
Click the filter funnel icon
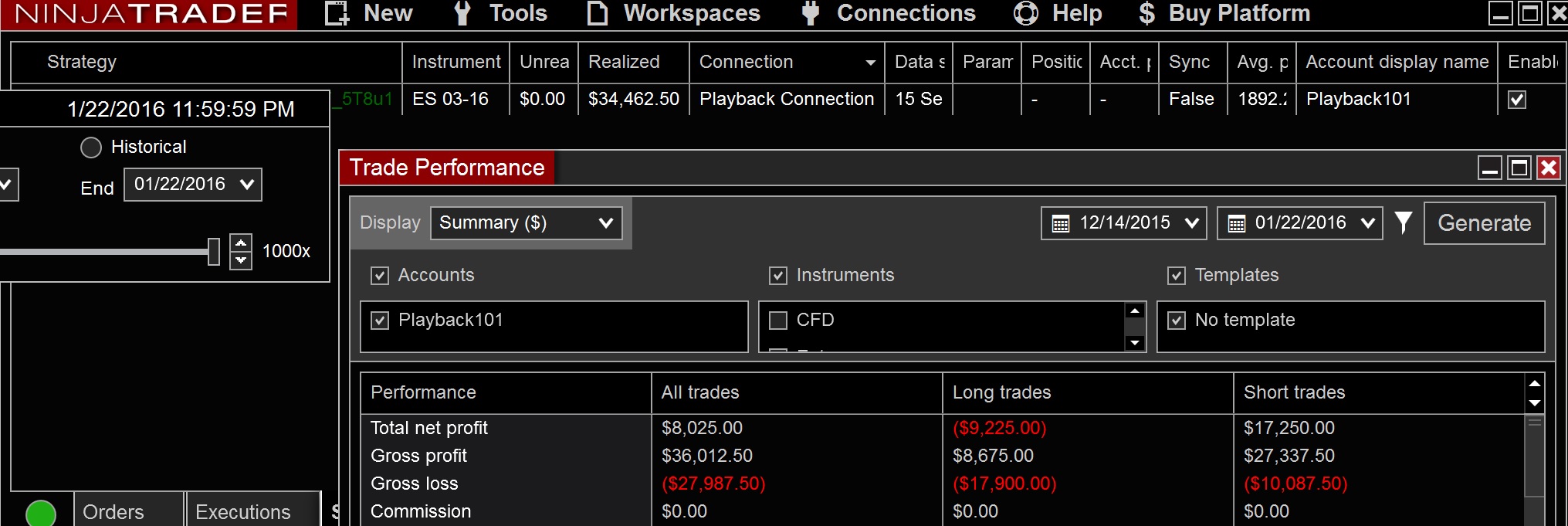1404,222
